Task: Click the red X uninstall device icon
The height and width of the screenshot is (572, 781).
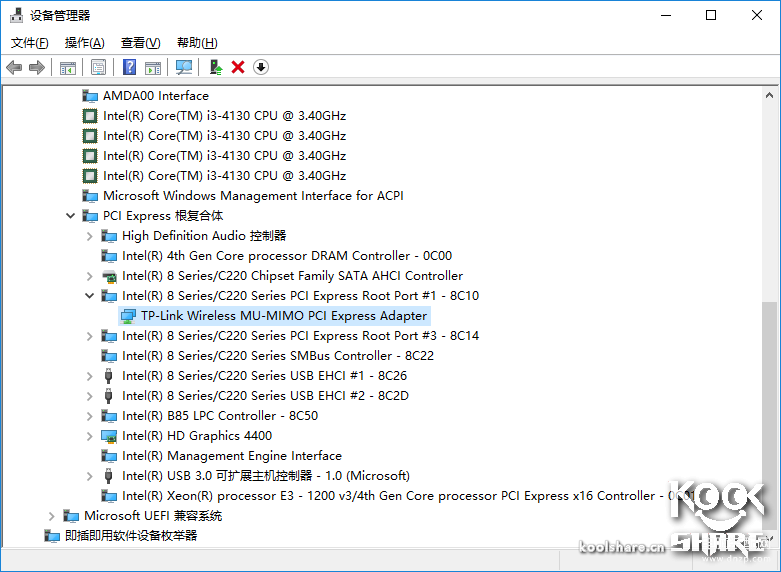Action: [238, 67]
